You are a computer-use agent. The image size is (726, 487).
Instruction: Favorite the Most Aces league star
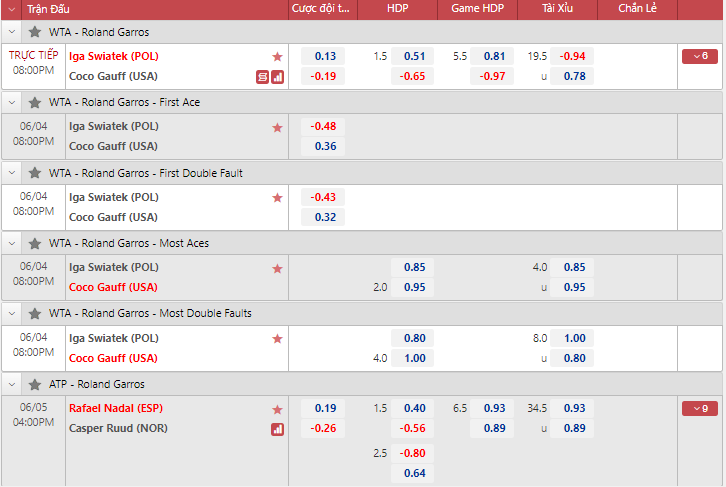tap(35, 244)
